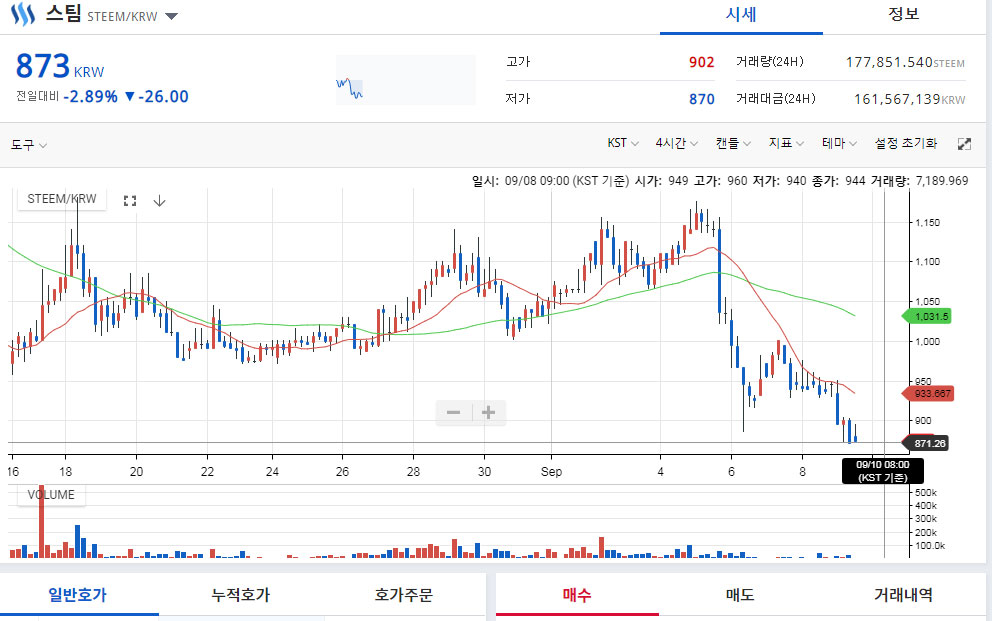This screenshot has width=992, height=621.
Task: Click the 161,567,139 KRW trade amount
Action: (910, 99)
